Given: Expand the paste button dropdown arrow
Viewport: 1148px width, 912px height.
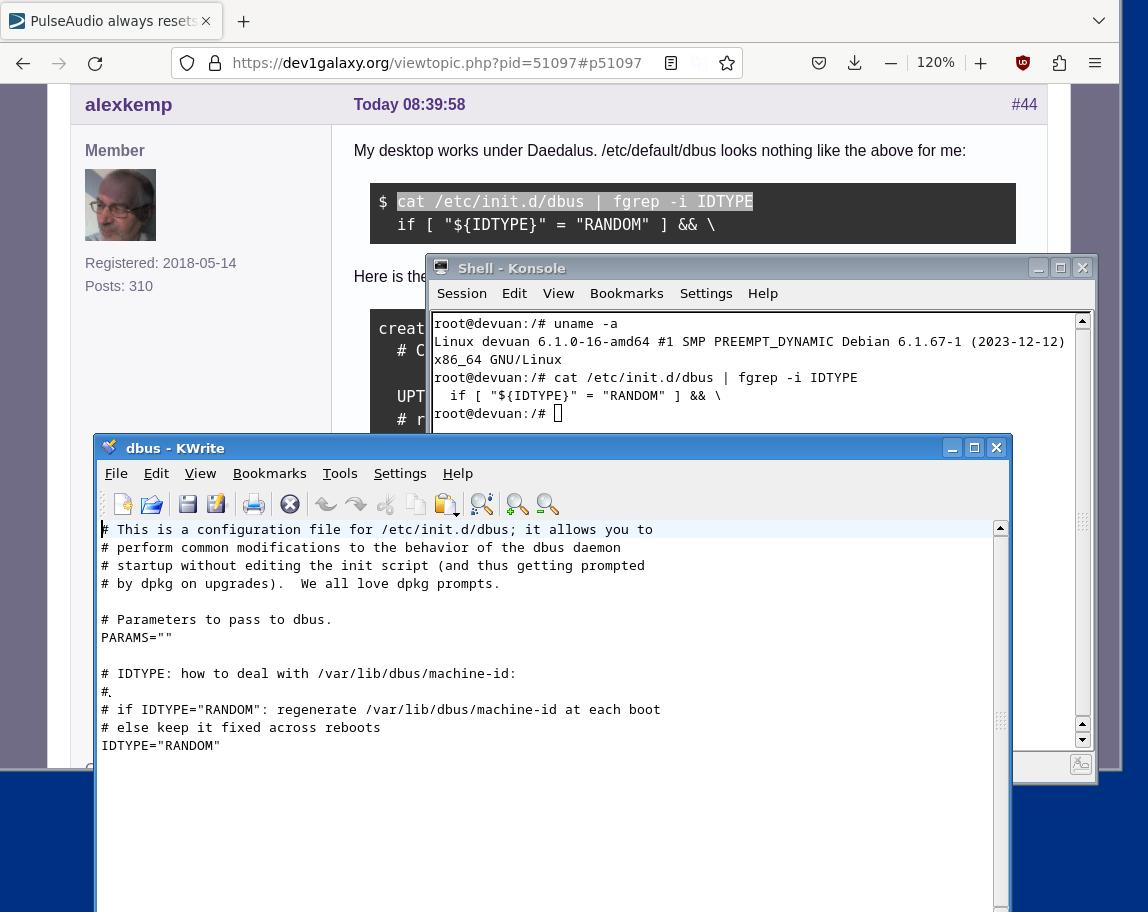Looking at the screenshot, I should pos(456,514).
